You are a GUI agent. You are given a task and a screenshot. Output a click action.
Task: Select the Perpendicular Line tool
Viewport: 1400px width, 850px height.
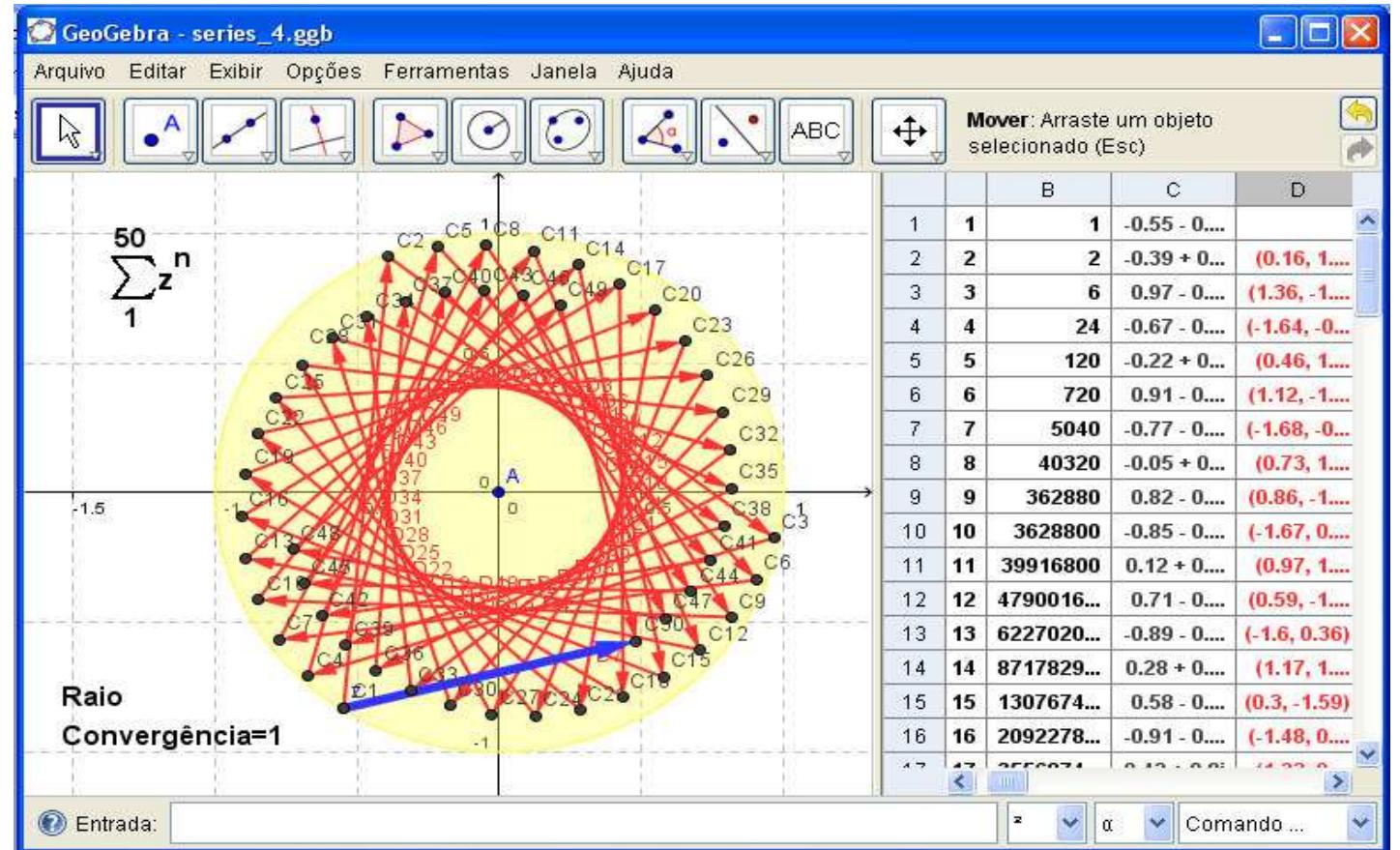318,131
